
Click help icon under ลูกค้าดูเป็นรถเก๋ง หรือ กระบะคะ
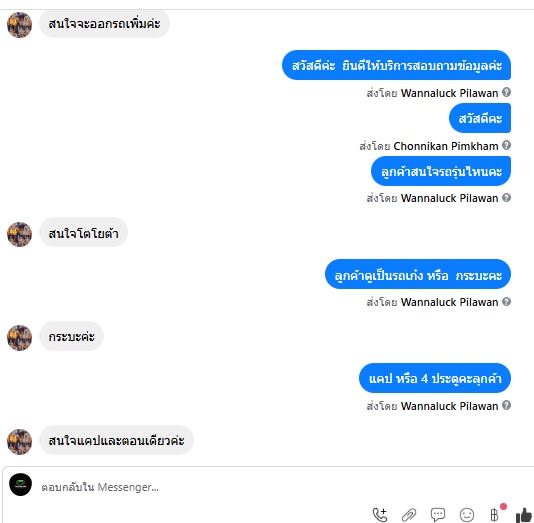pos(506,302)
